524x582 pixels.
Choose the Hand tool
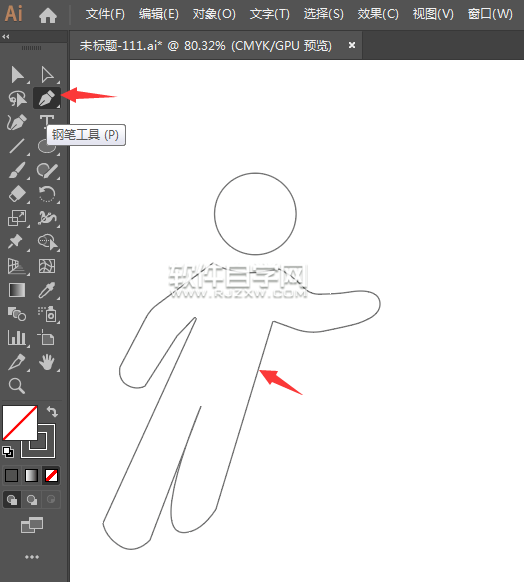coord(47,362)
